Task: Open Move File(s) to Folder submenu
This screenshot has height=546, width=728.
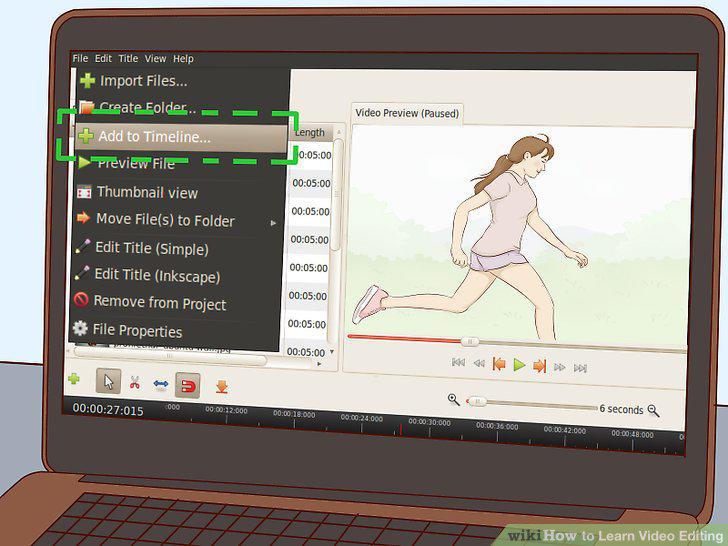Action: 178,220
